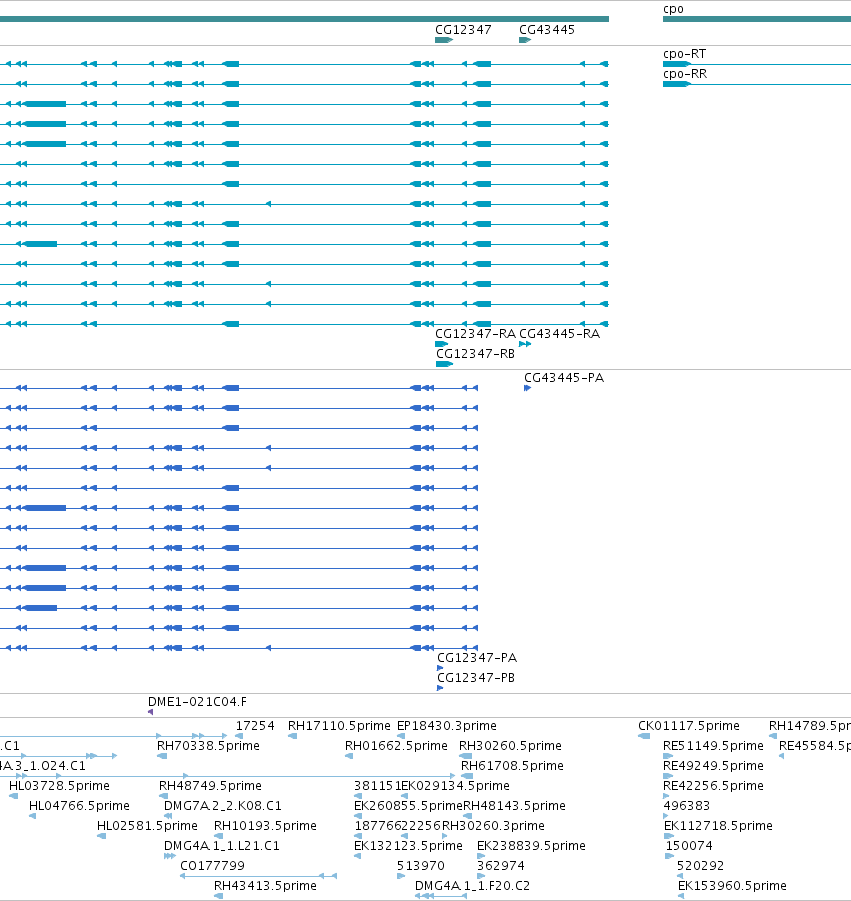Select EST RH70338.5prime
851x901 pixels.
click(208, 746)
